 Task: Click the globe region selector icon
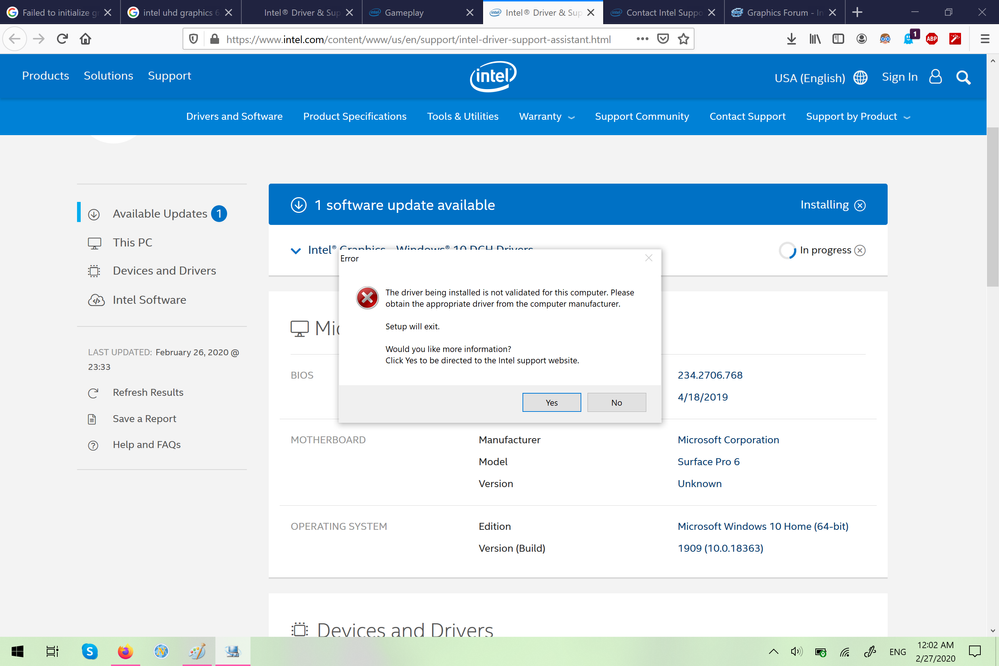(x=861, y=78)
